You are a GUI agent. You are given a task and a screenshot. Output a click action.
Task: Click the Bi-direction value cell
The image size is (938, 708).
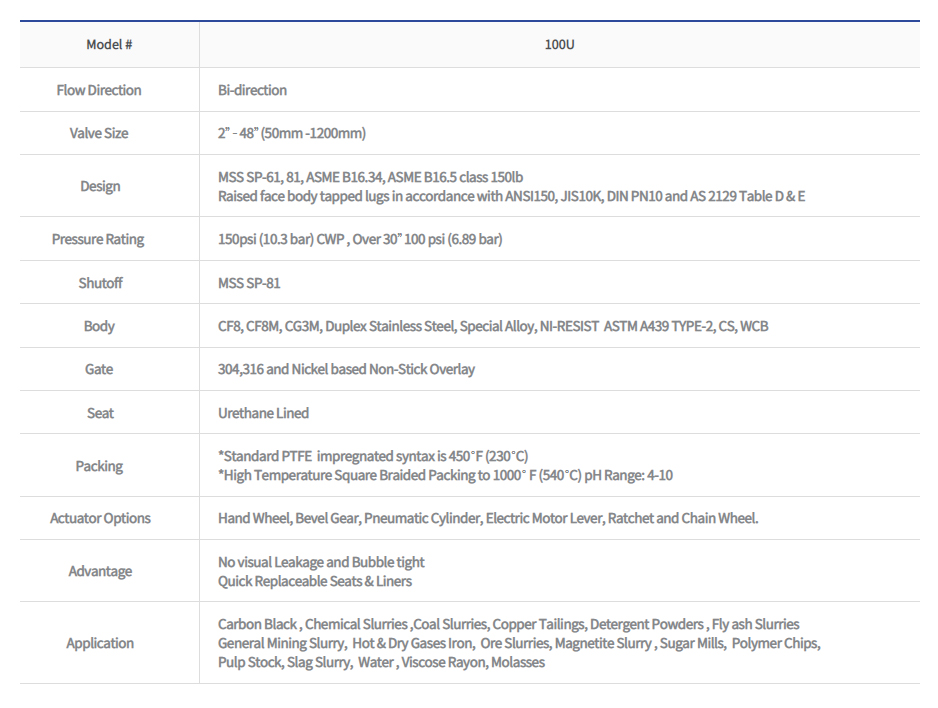coord(250,90)
